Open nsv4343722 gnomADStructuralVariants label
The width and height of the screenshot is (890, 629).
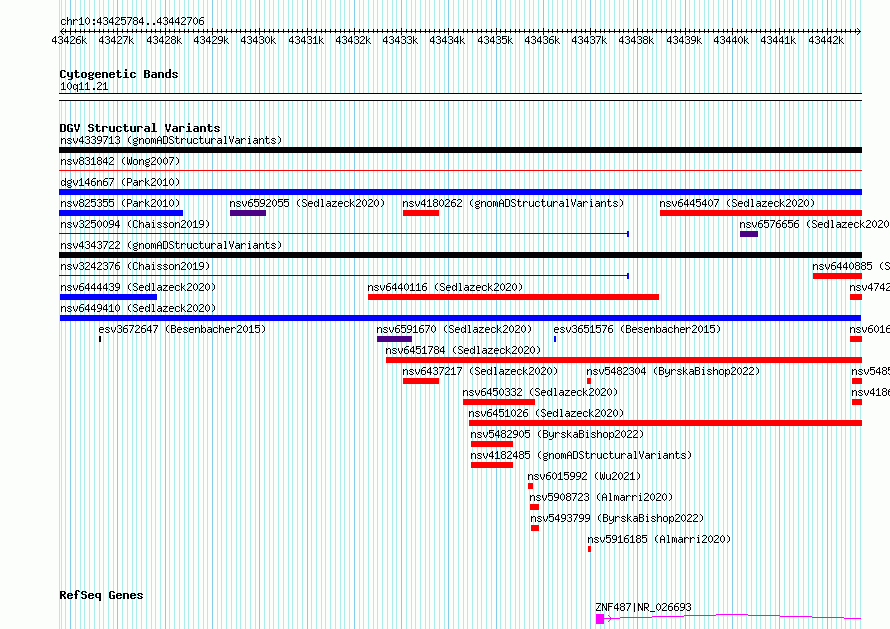pyautogui.click(x=171, y=245)
